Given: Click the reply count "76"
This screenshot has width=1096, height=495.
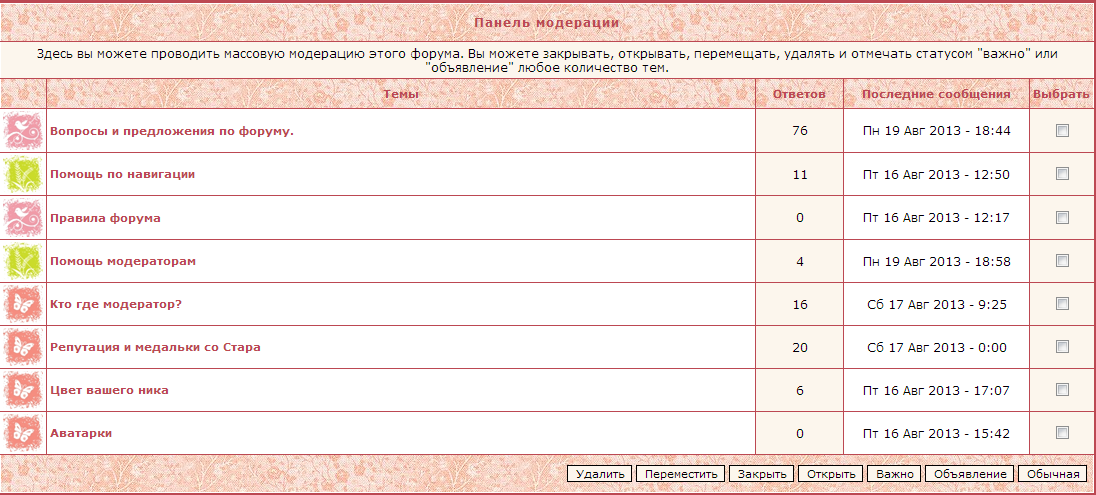Looking at the screenshot, I should pos(800,131).
